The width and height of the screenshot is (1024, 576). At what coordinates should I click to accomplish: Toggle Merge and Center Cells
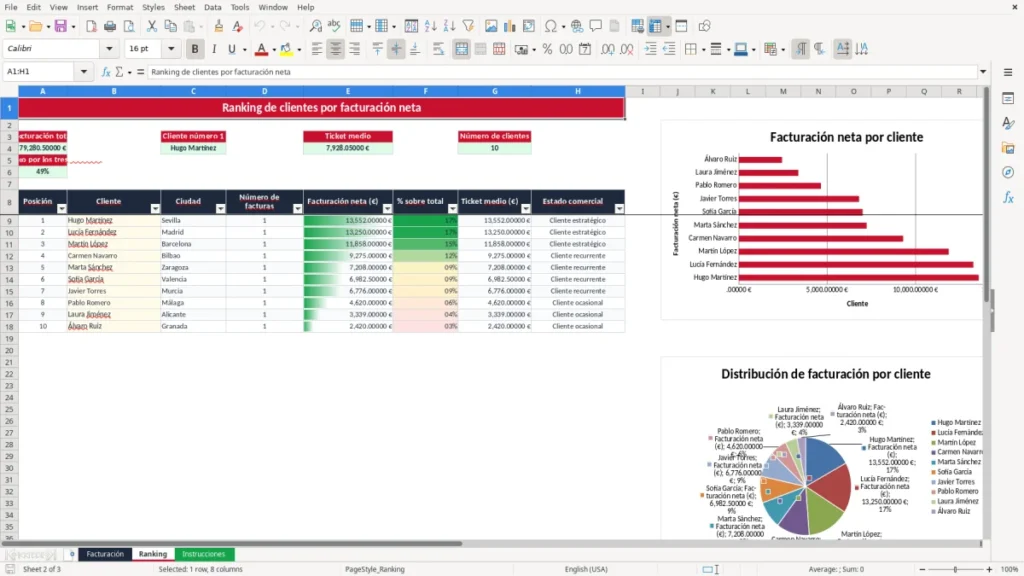tap(461, 49)
